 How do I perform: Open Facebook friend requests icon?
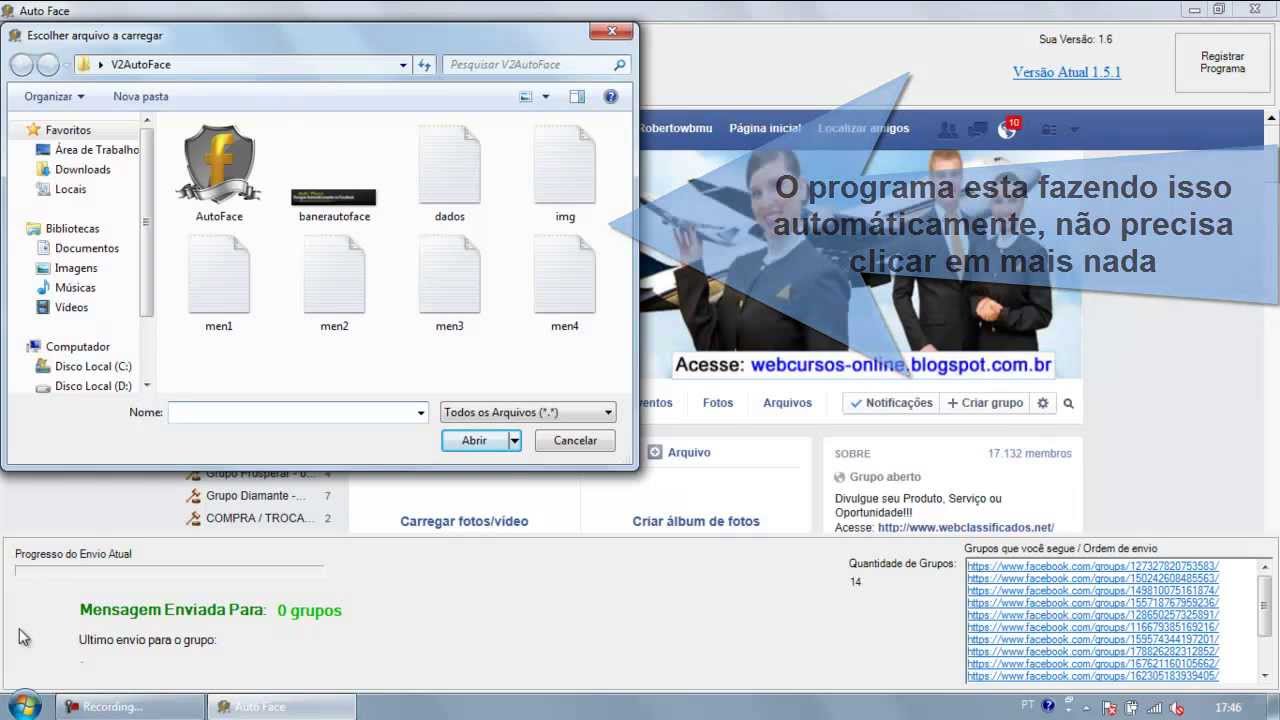948,130
